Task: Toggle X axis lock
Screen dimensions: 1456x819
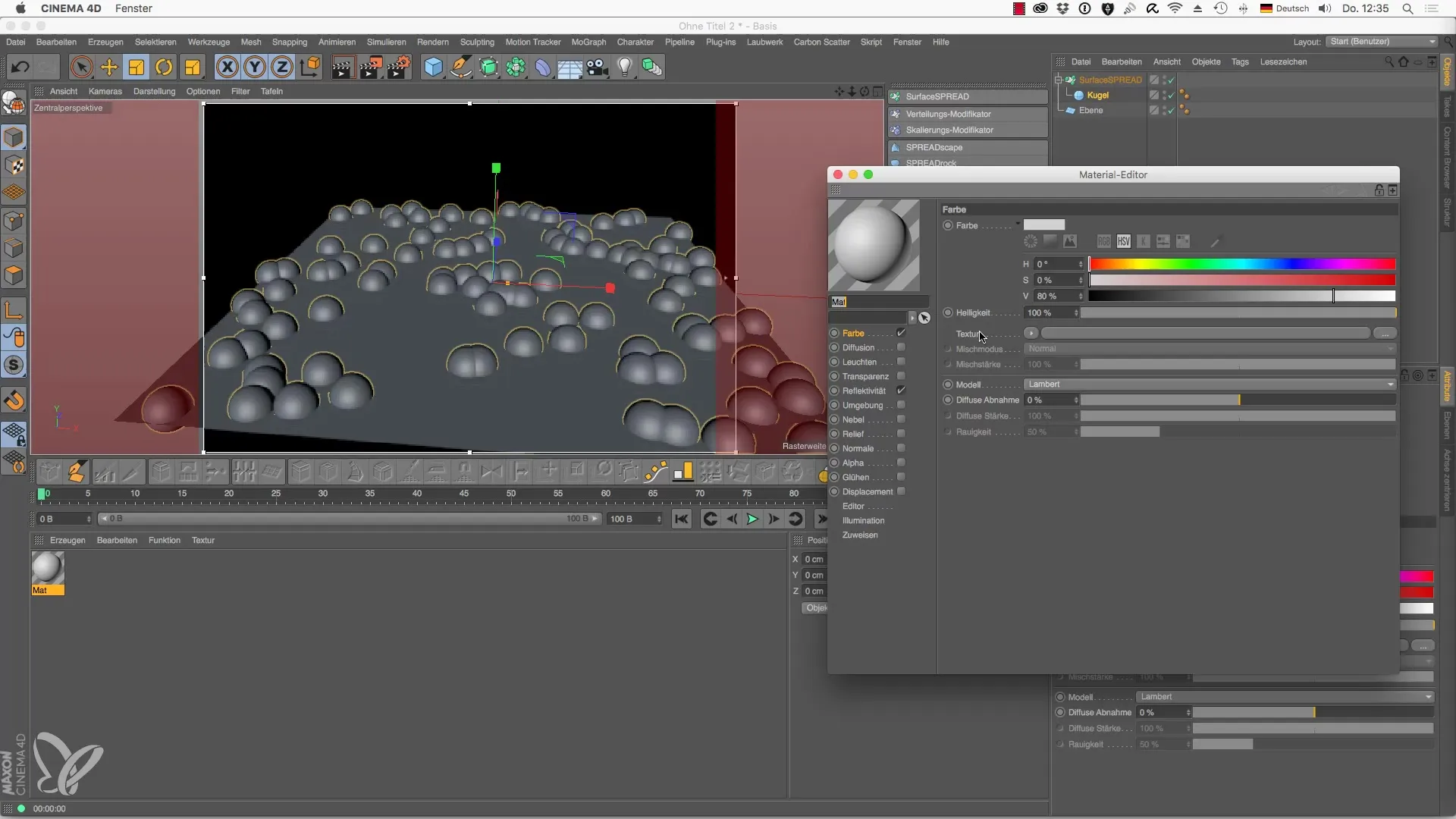Action: click(227, 67)
